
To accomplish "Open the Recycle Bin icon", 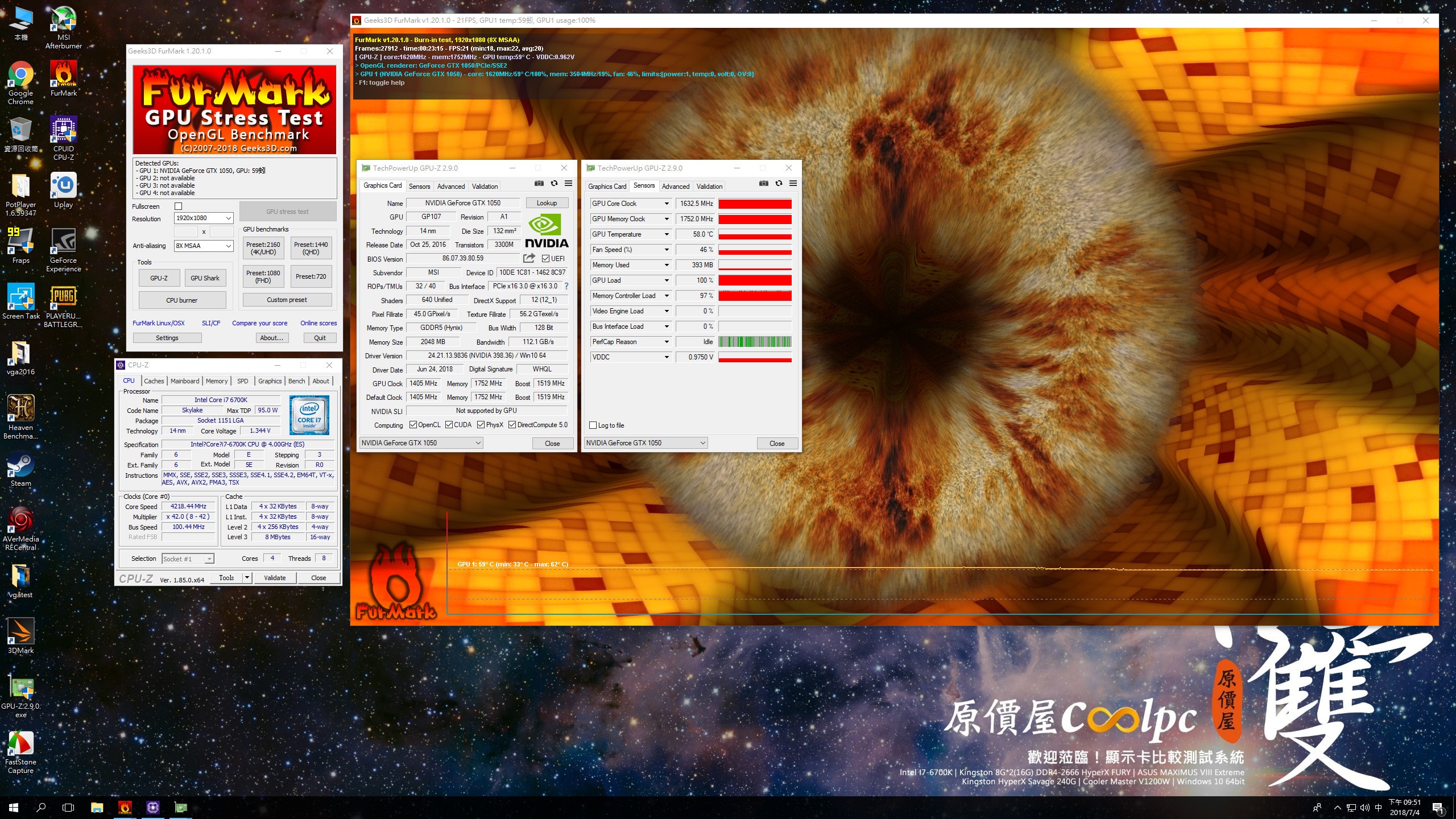I will point(20,134).
